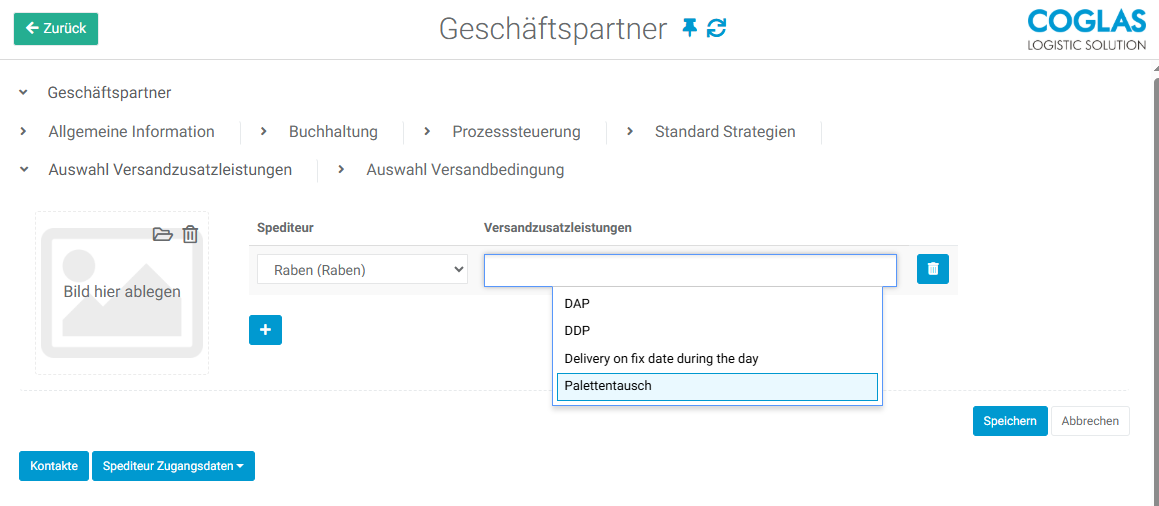Add a new row with the plus button

(x=265, y=330)
